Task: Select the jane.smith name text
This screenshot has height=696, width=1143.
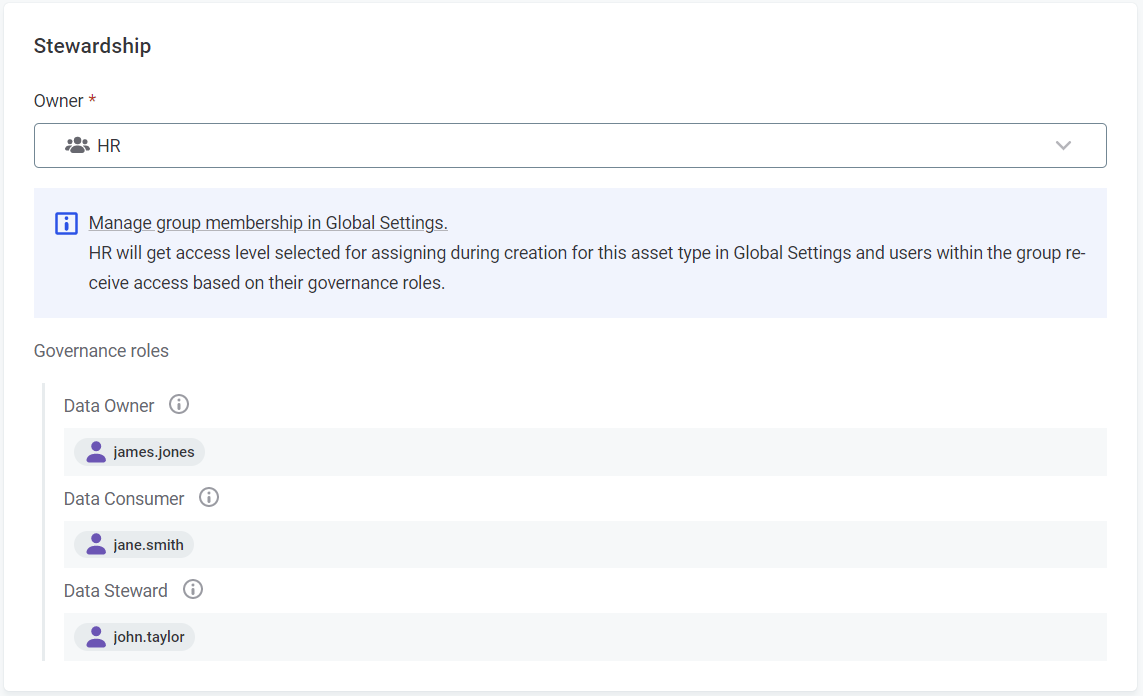Action: (x=148, y=545)
